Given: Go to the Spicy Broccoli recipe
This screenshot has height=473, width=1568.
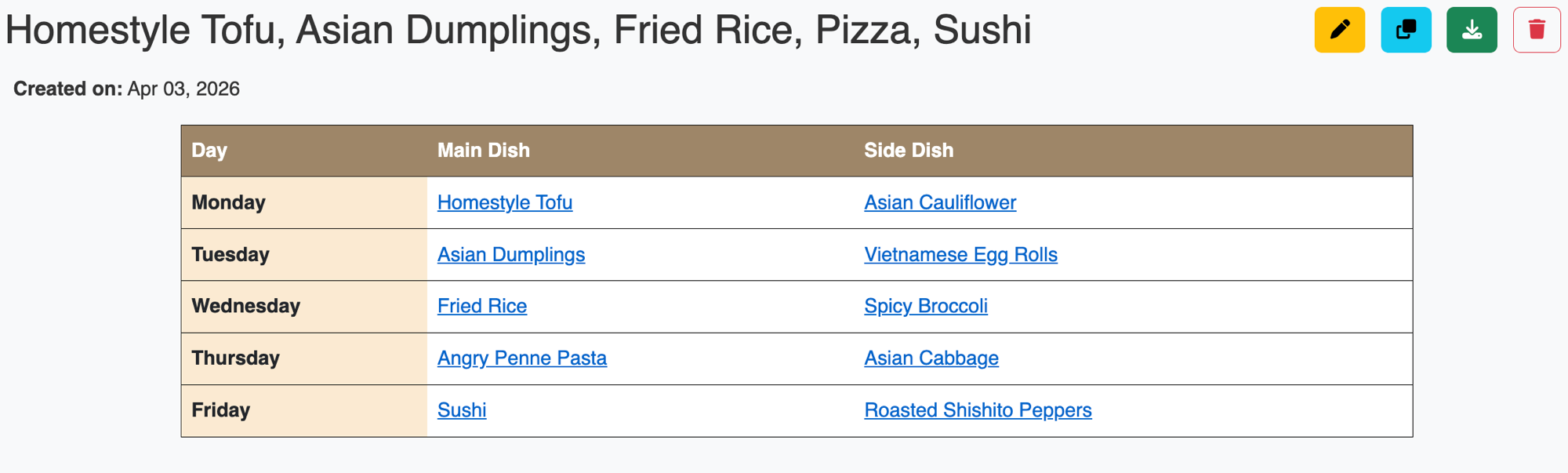Looking at the screenshot, I should (x=926, y=306).
